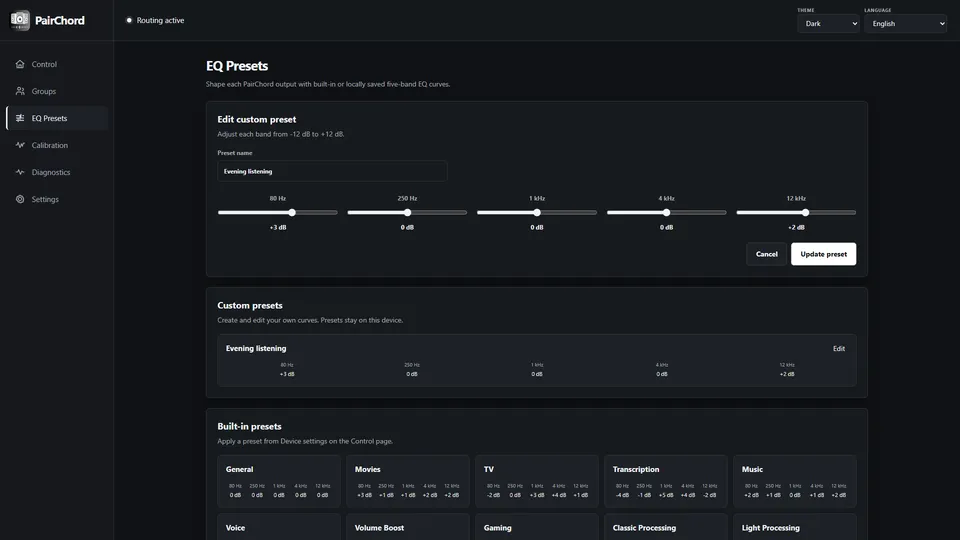This screenshot has height=540, width=960.
Task: Click the PairChord brand name
Action: click(x=60, y=20)
